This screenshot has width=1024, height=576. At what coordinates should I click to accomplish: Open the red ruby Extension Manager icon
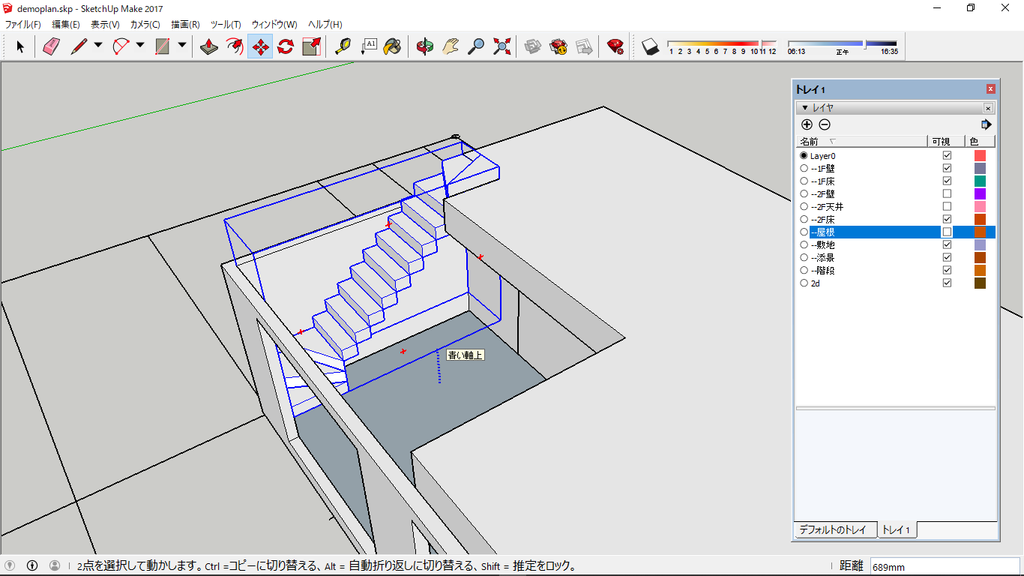click(x=615, y=46)
